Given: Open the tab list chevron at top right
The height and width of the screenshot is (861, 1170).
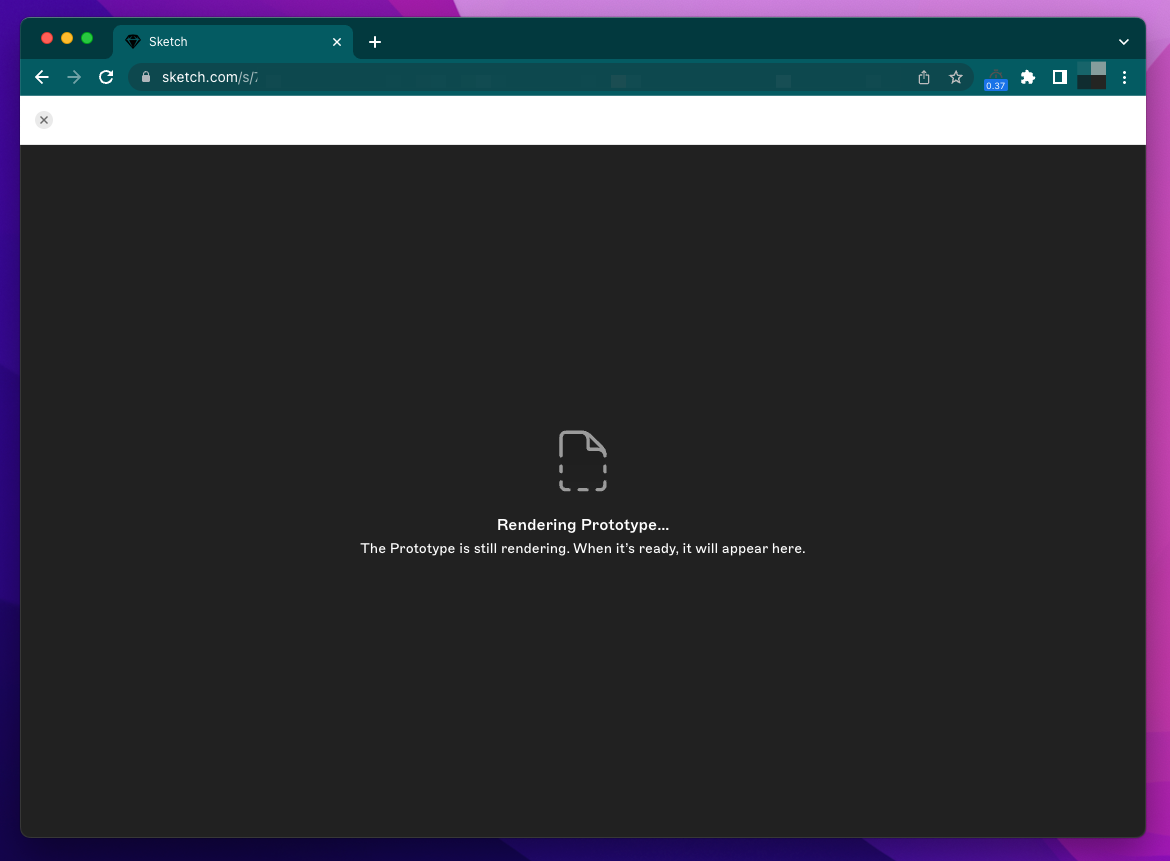Looking at the screenshot, I should (1123, 41).
